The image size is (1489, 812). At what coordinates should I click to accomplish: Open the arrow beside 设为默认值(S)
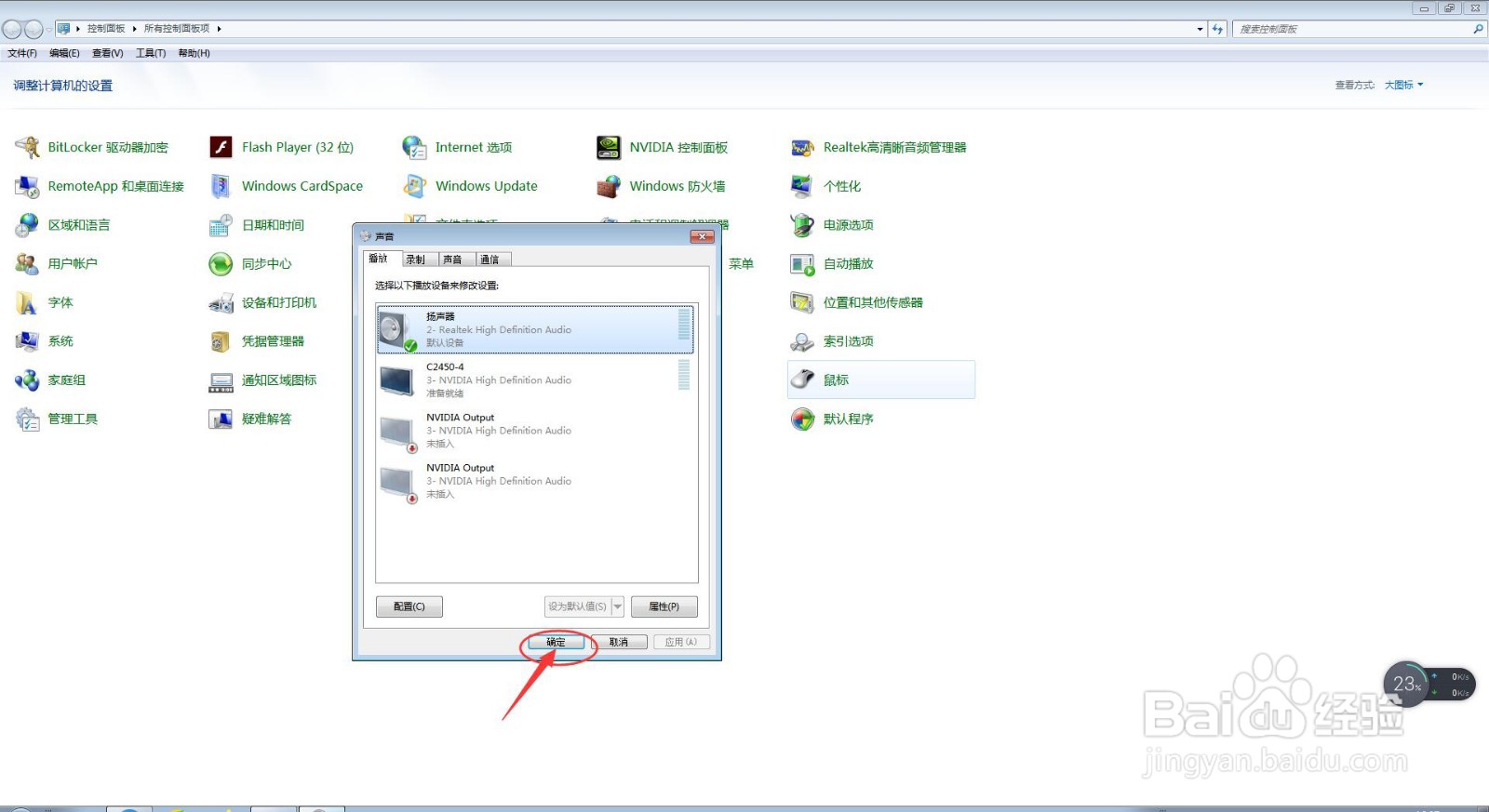coord(618,606)
